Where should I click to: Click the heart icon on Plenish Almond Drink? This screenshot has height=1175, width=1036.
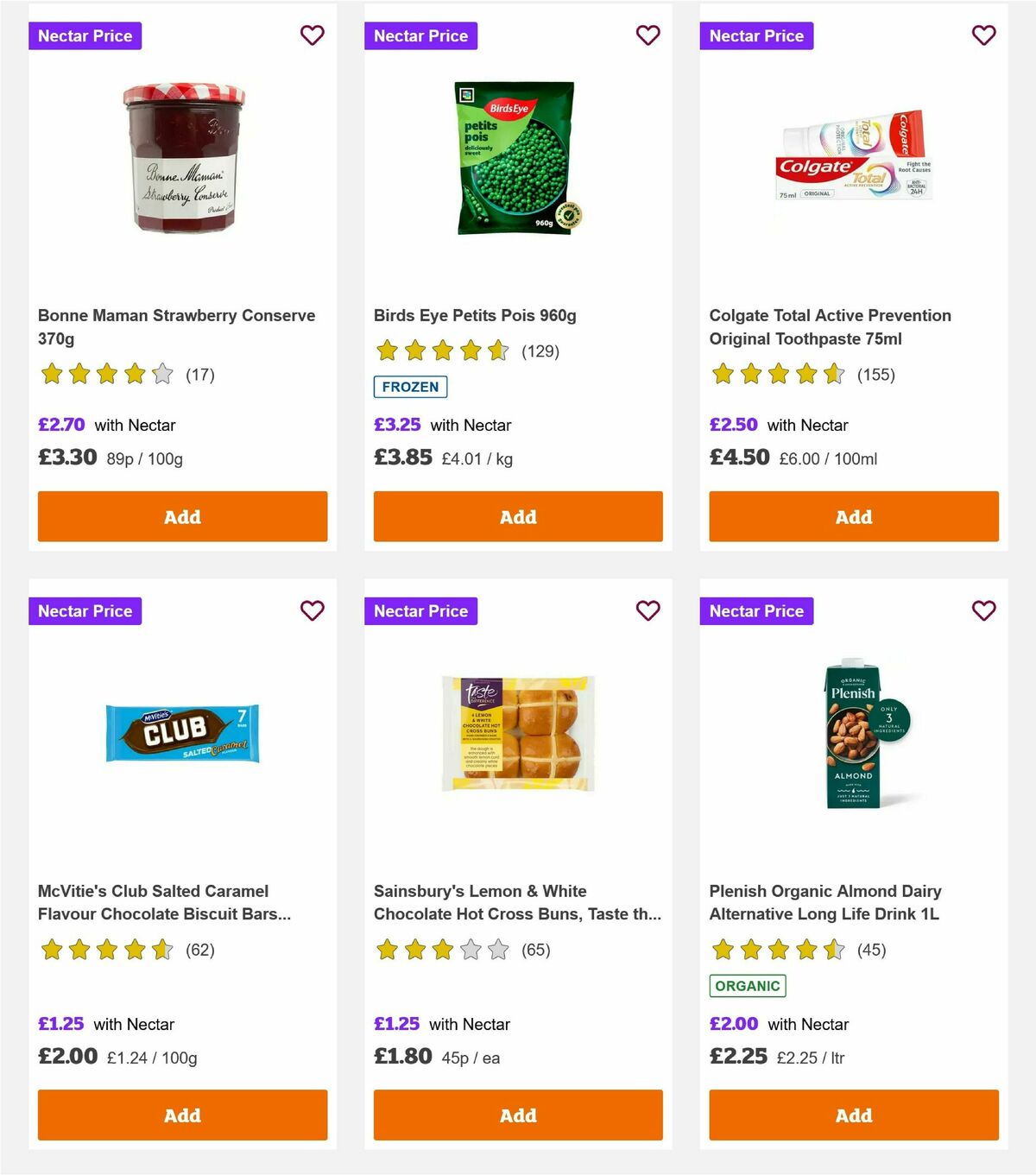point(983,610)
